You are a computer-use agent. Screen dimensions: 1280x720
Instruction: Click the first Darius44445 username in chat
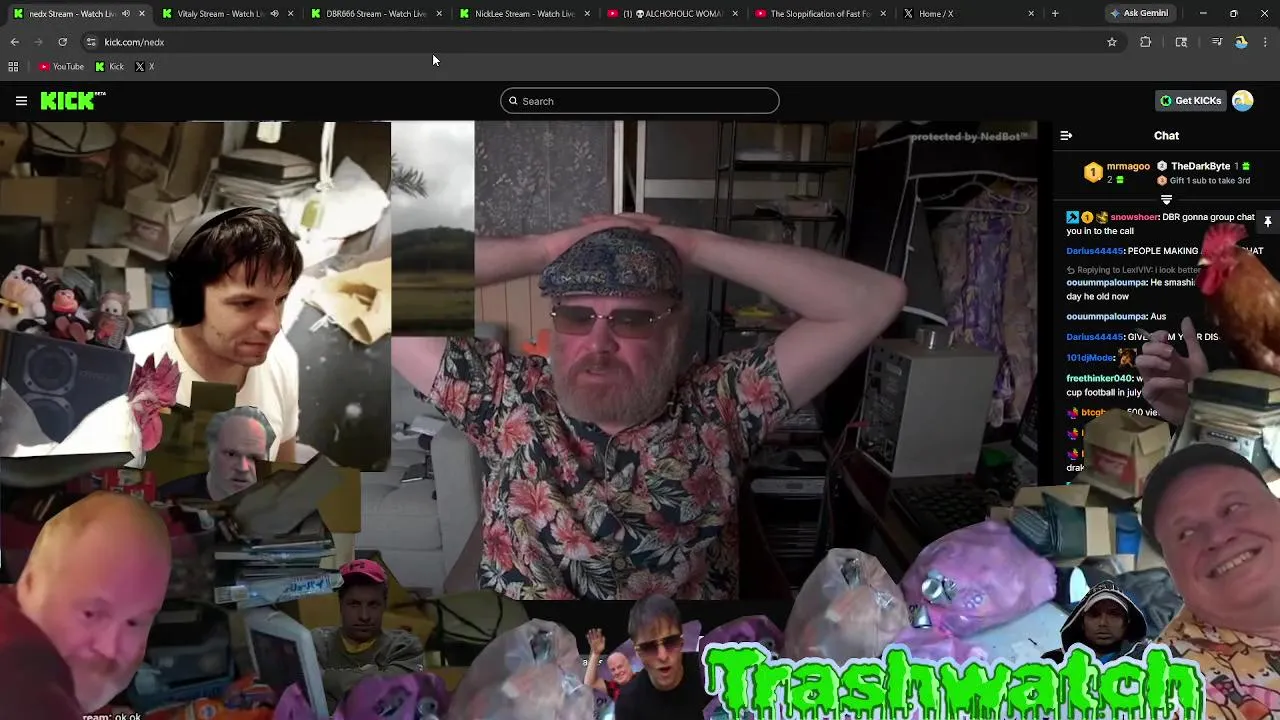(x=1095, y=251)
